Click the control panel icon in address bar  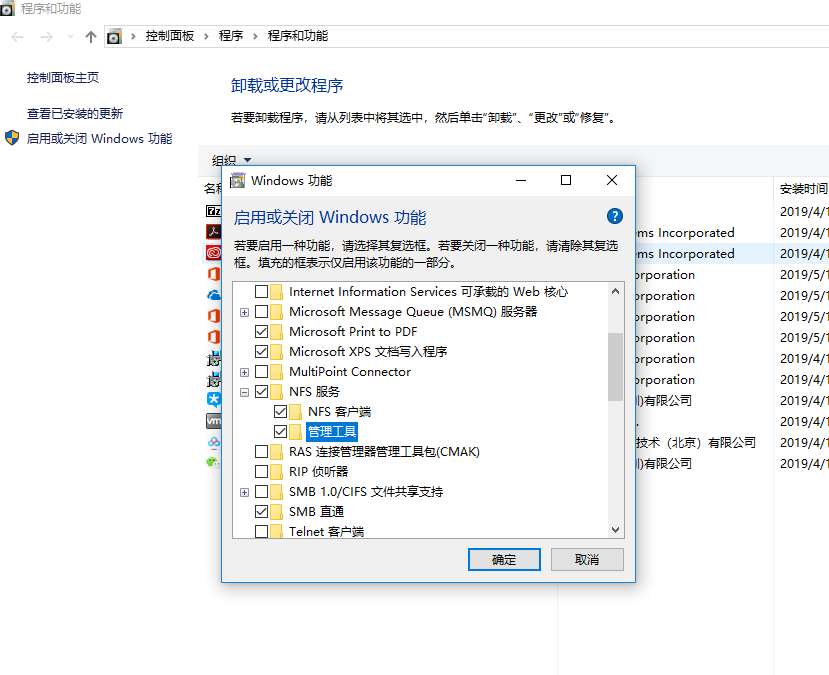pos(114,36)
